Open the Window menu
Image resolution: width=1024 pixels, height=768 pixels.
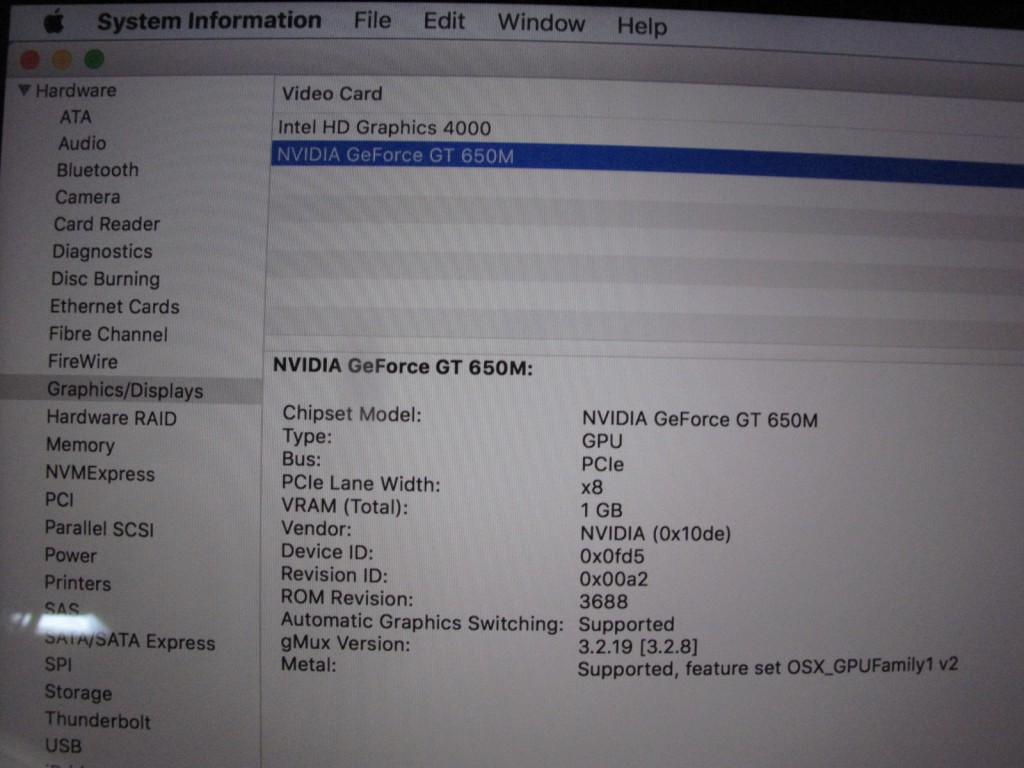(541, 24)
